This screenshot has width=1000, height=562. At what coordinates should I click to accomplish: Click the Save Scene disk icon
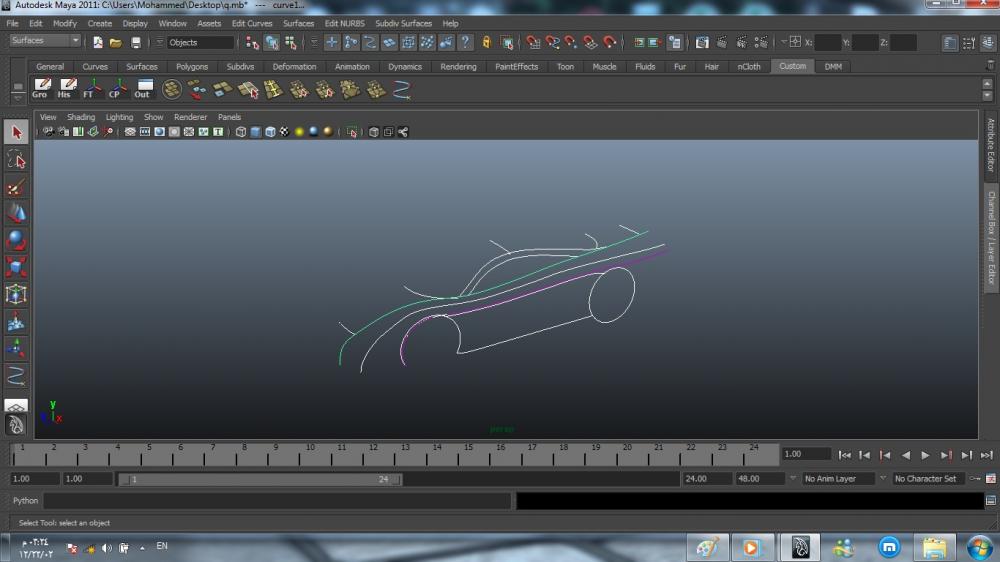coord(136,42)
